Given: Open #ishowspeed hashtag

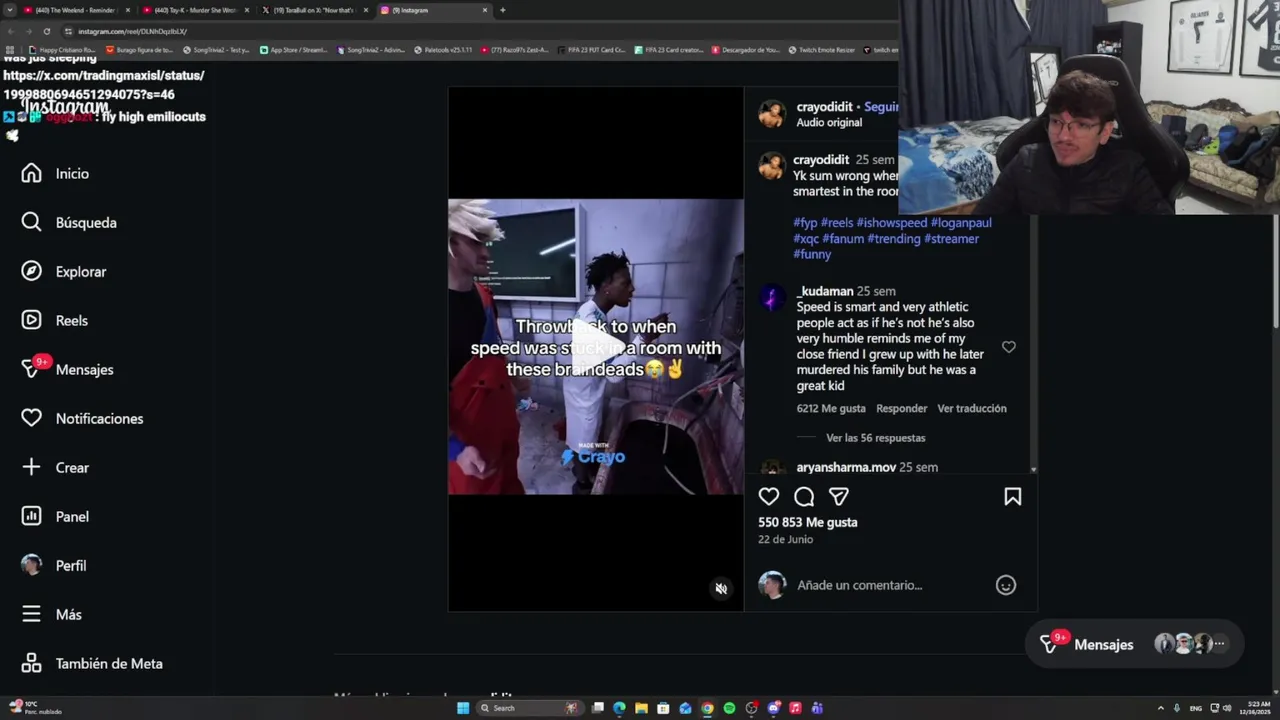Looking at the screenshot, I should [892, 222].
